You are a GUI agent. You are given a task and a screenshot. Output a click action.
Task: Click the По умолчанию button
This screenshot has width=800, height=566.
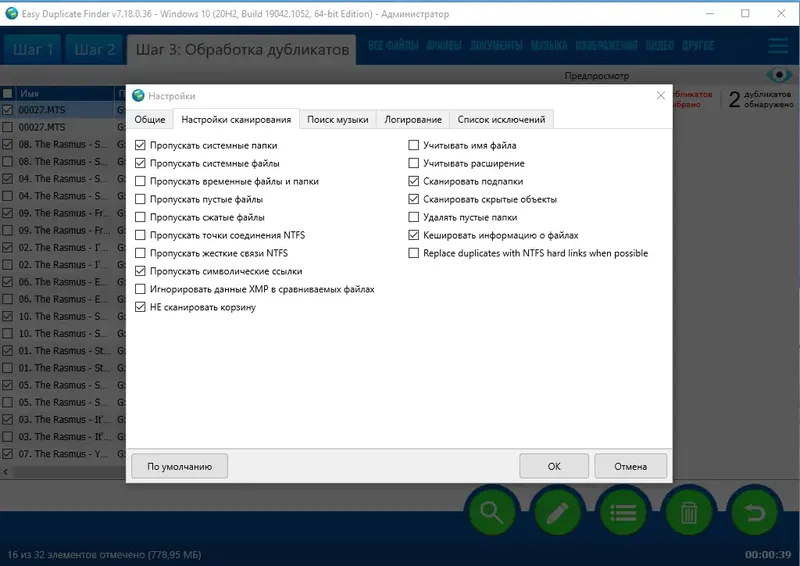tap(180, 466)
